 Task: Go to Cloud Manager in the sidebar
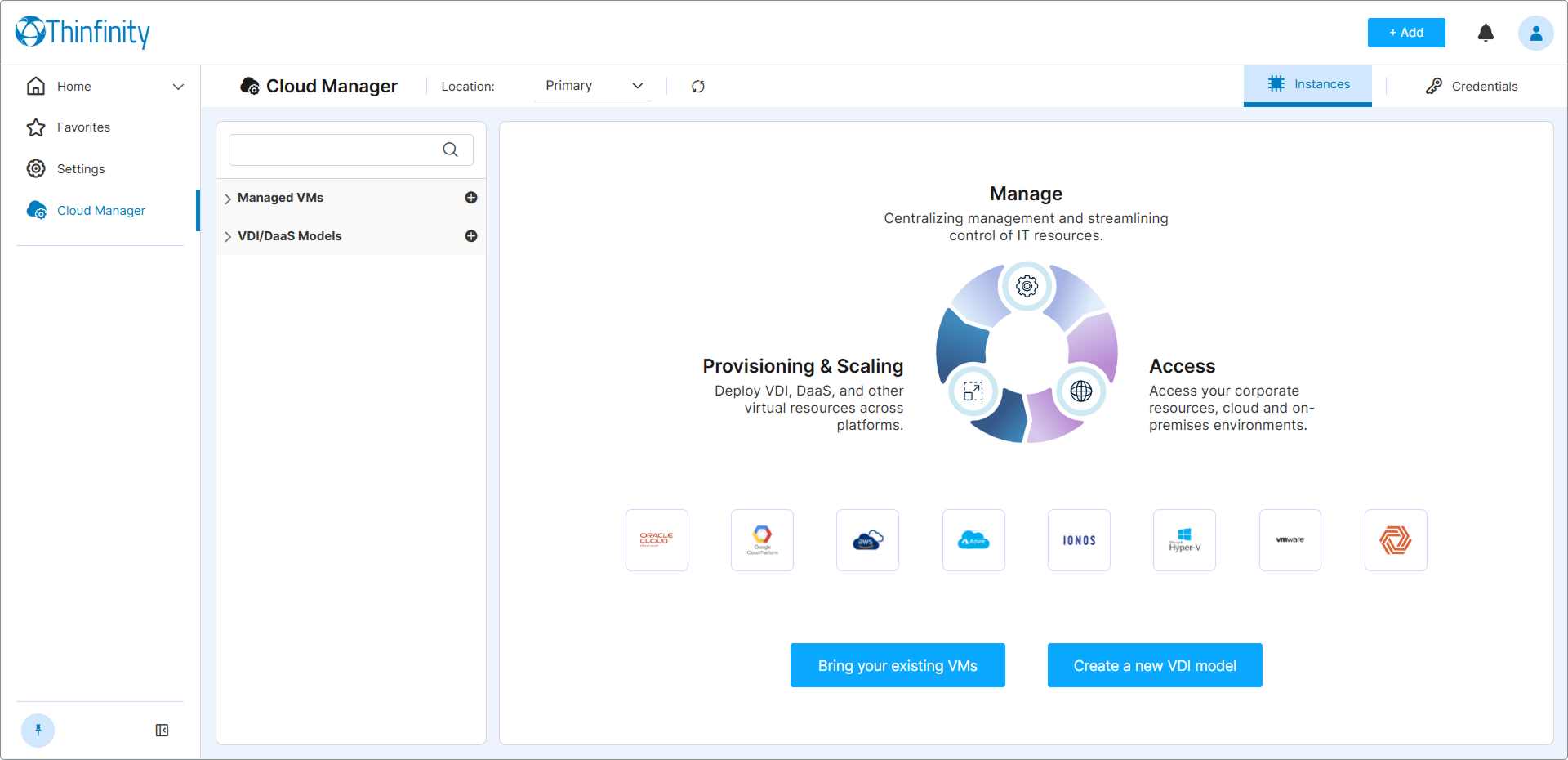click(x=100, y=211)
